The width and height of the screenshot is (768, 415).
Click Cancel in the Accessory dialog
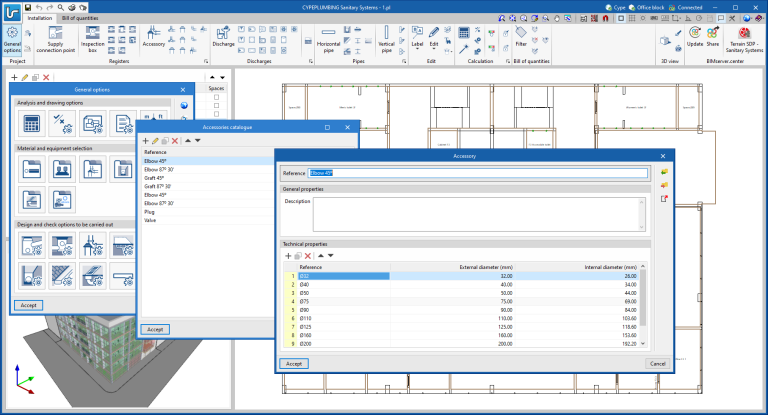657,364
